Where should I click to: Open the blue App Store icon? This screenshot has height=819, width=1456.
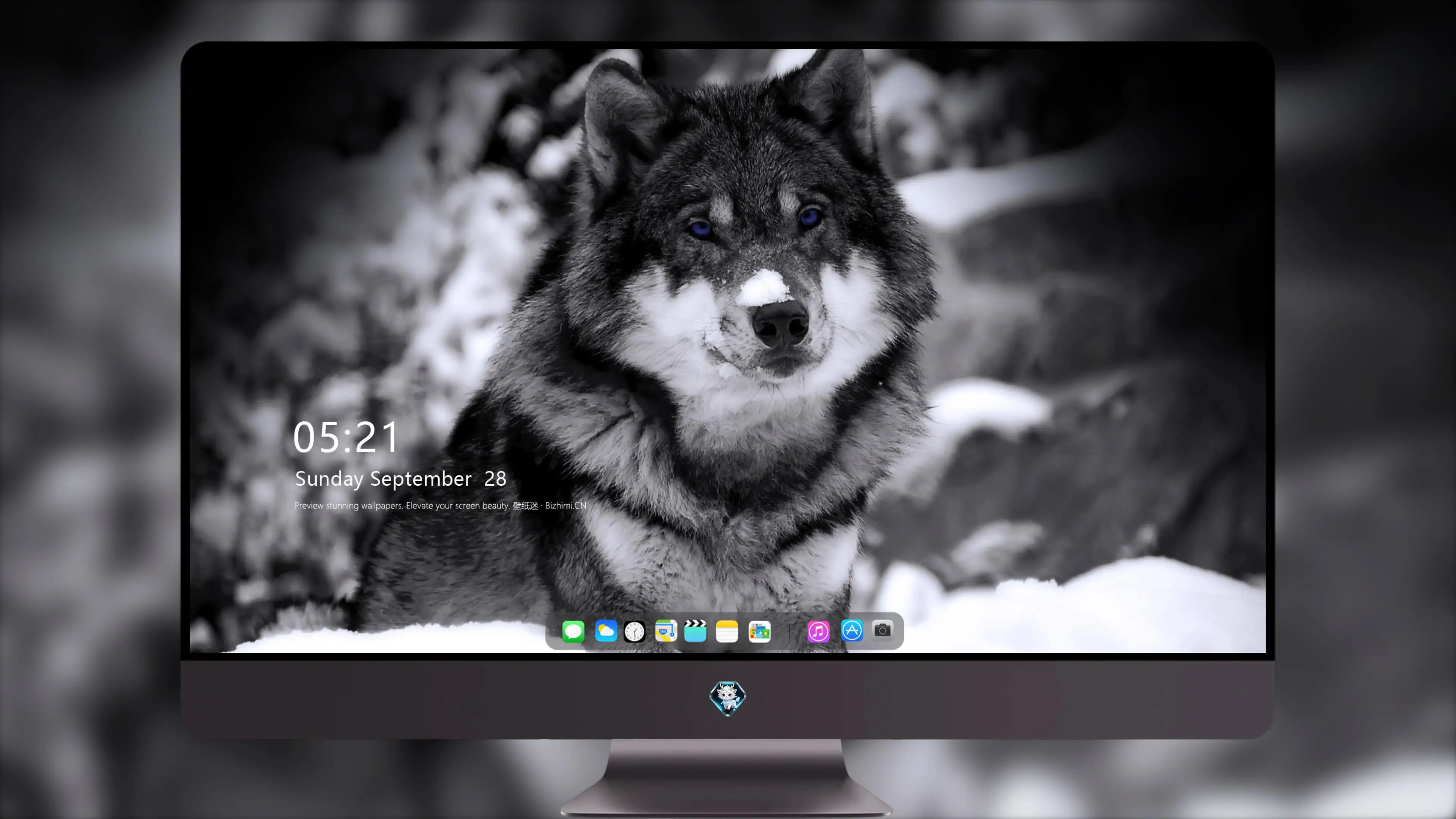click(x=852, y=631)
